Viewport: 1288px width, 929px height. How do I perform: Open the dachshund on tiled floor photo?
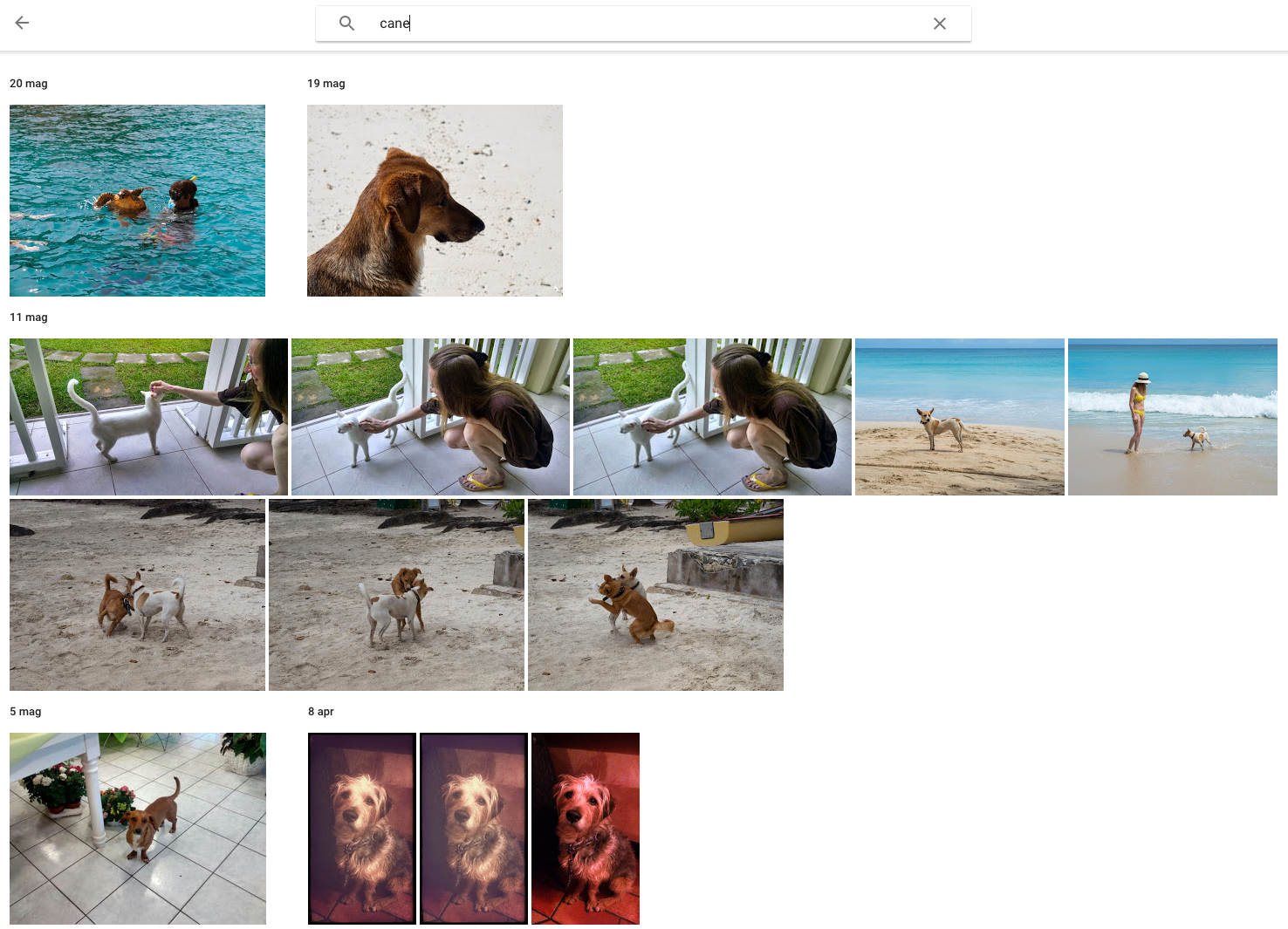[138, 829]
